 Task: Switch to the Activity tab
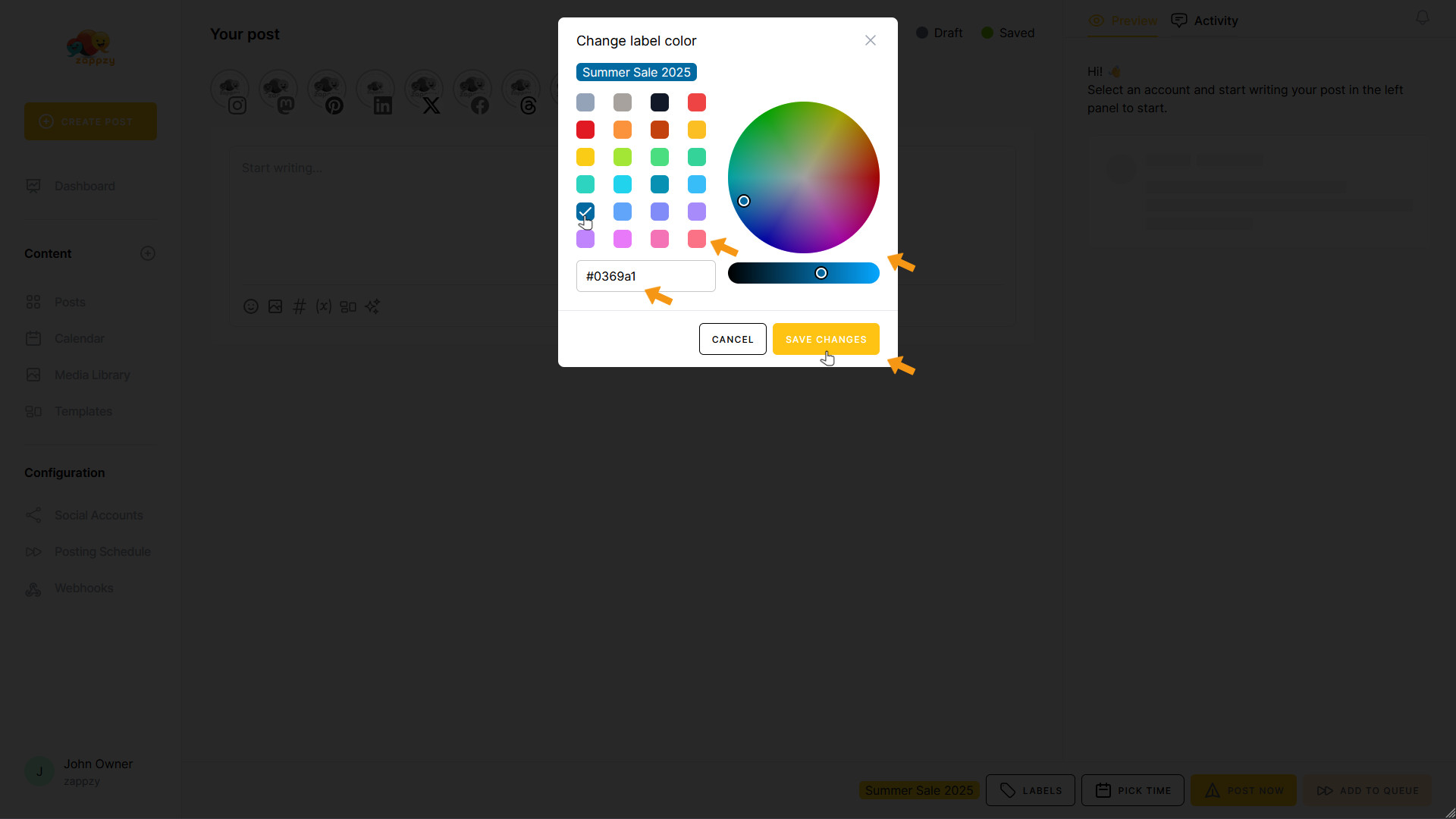click(1204, 20)
